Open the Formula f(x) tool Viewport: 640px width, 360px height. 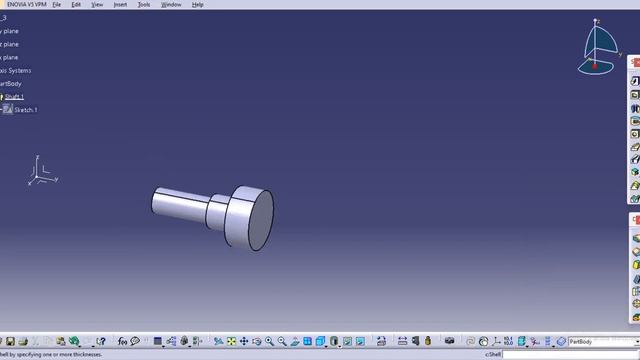[x=122, y=341]
